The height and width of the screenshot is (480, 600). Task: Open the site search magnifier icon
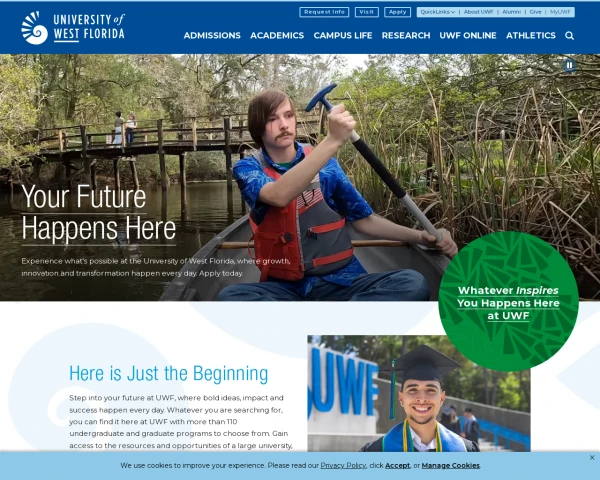point(569,36)
